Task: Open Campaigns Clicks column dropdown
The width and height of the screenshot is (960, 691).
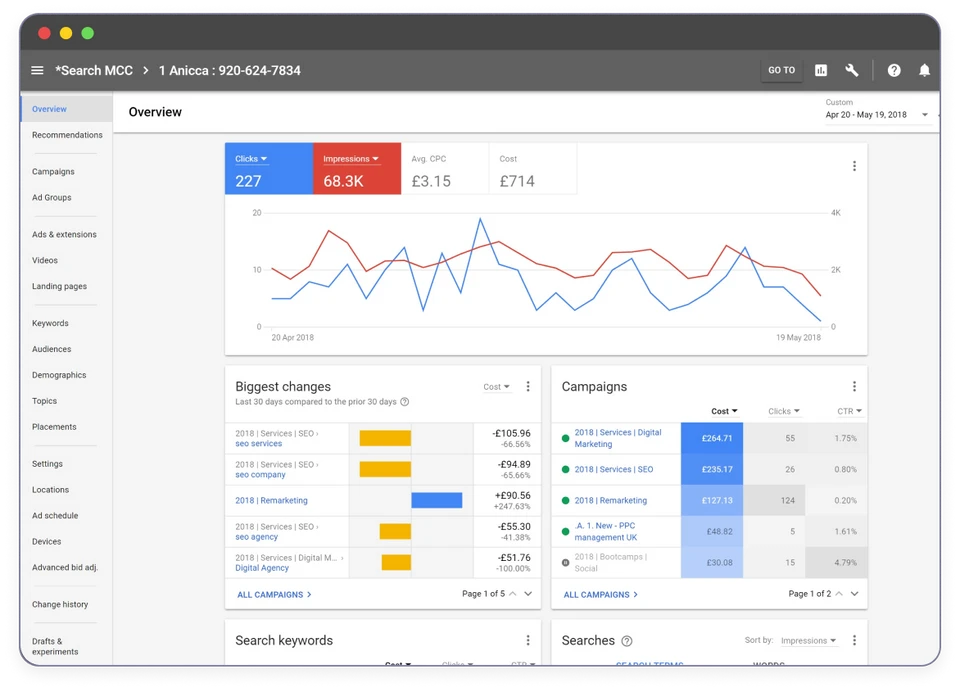Action: tap(784, 411)
